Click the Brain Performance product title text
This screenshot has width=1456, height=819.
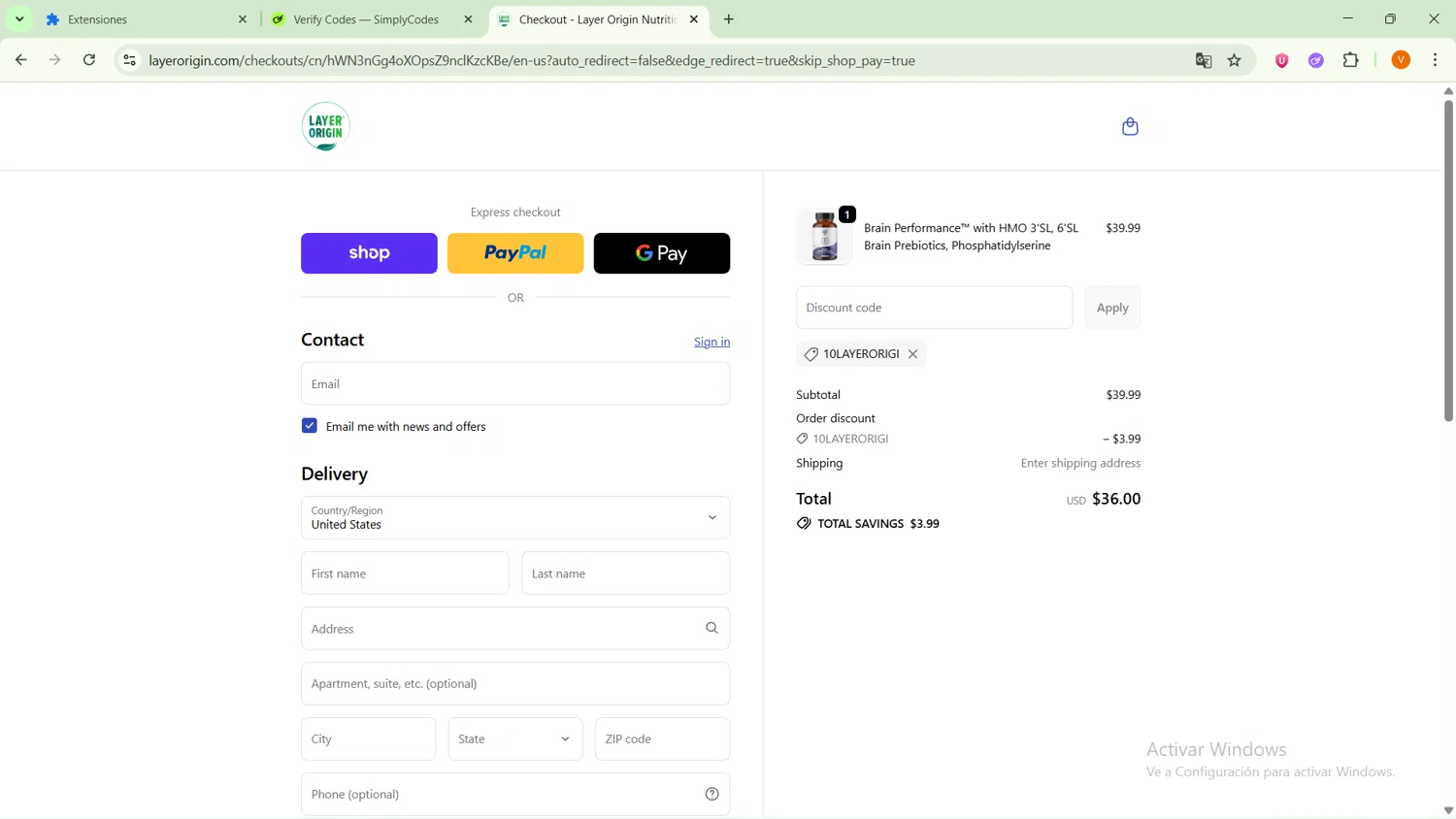pos(971,237)
